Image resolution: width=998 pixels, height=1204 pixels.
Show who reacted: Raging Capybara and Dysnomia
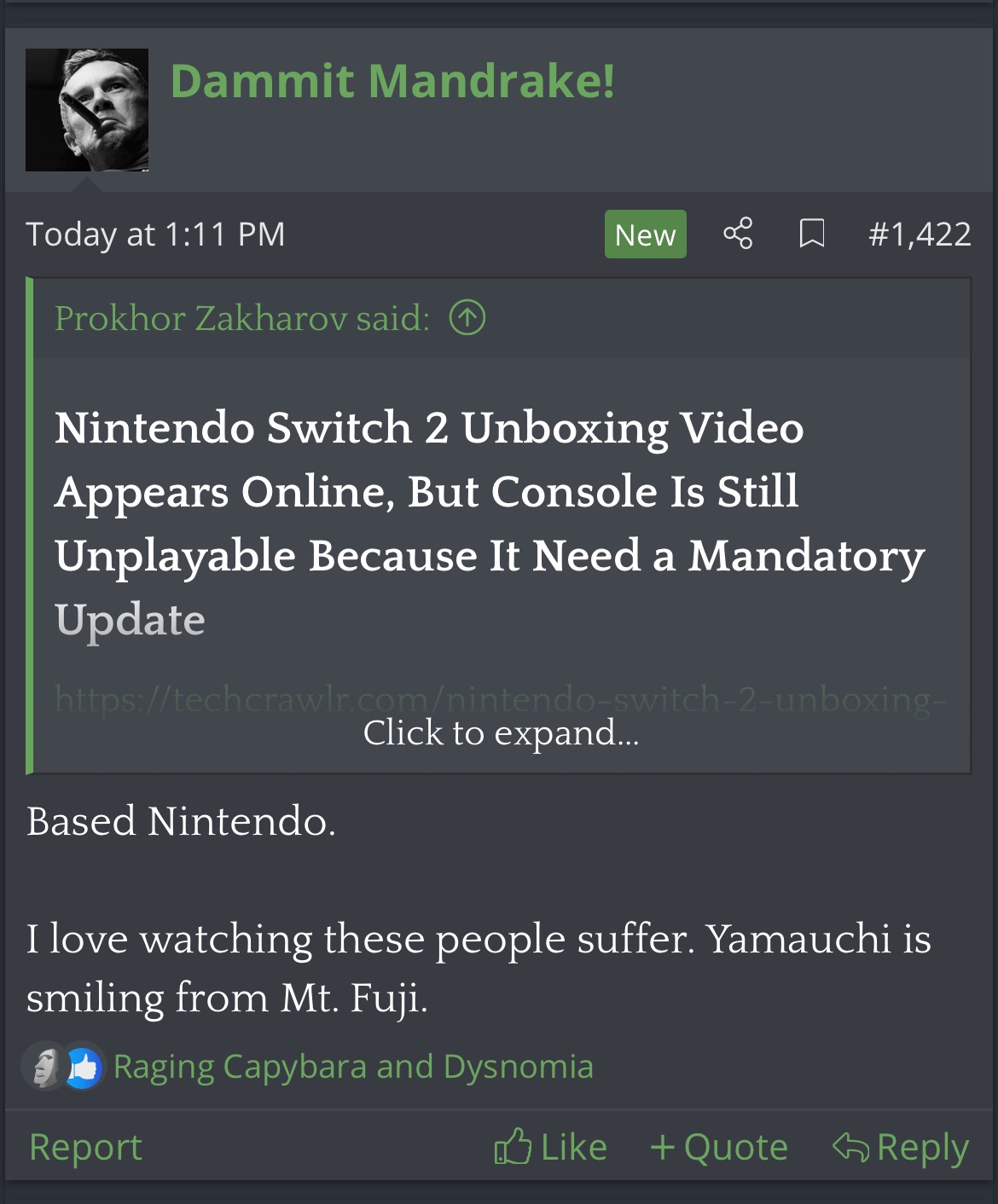coord(353,1067)
